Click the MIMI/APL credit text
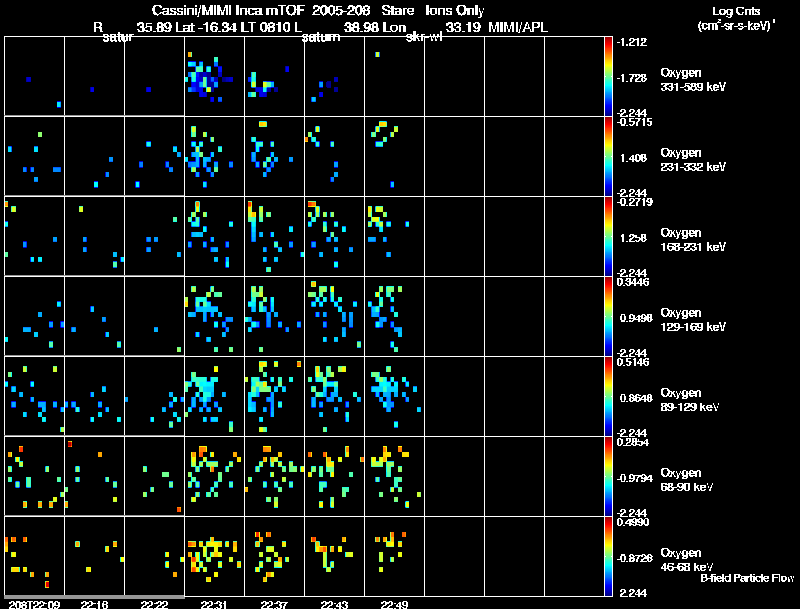 point(518,27)
